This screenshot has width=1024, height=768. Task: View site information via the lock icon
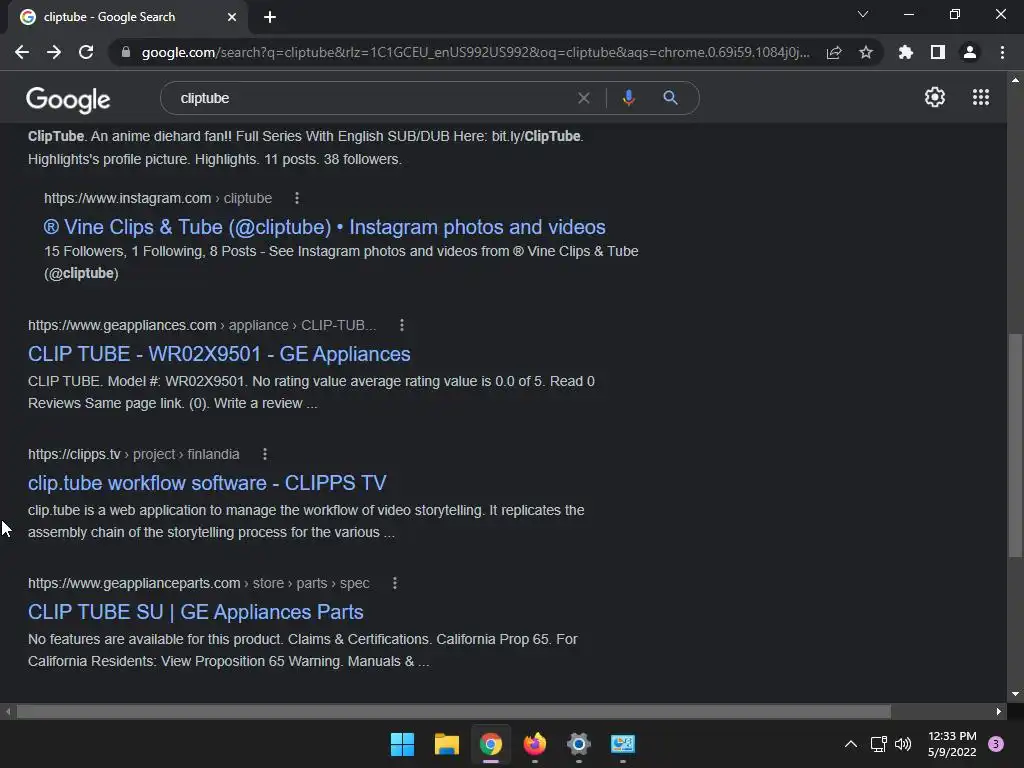pos(126,52)
